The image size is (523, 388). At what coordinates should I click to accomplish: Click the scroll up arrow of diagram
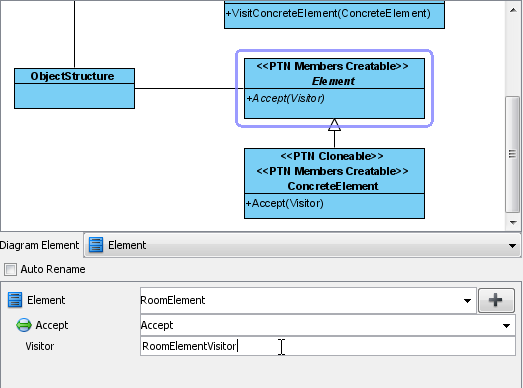tap(513, 10)
